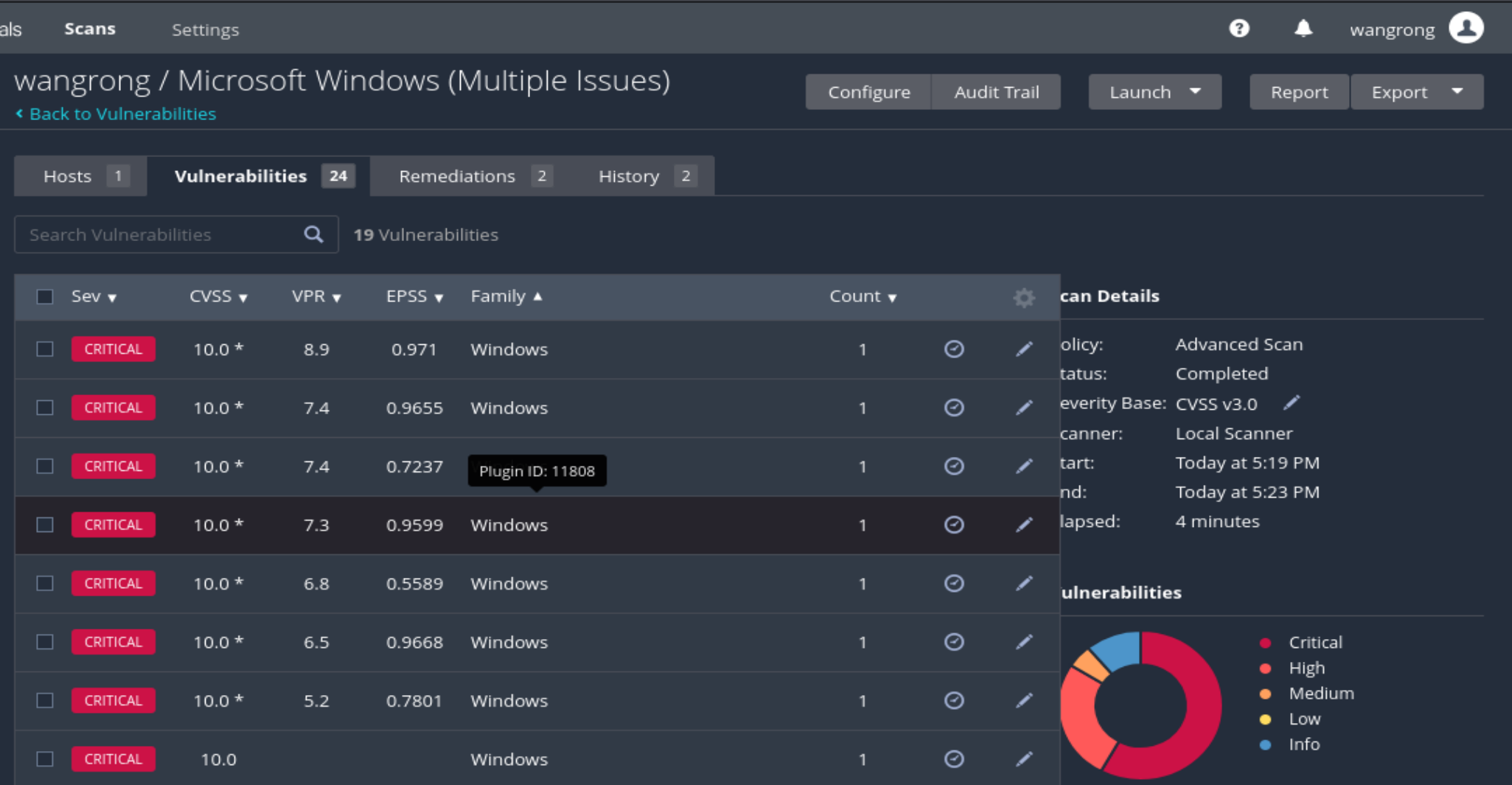Viewport: 1512px width, 785px height.
Task: Sort the table by Family column
Action: click(x=506, y=296)
